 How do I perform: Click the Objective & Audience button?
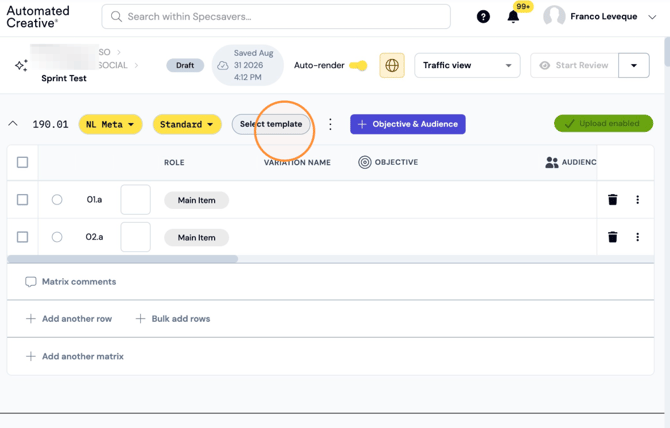(408, 124)
